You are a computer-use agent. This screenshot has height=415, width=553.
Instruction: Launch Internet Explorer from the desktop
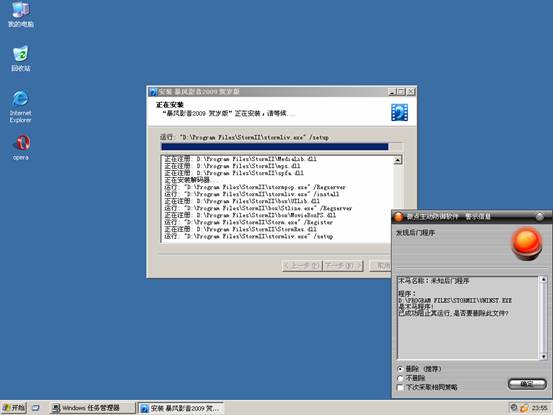(20, 106)
